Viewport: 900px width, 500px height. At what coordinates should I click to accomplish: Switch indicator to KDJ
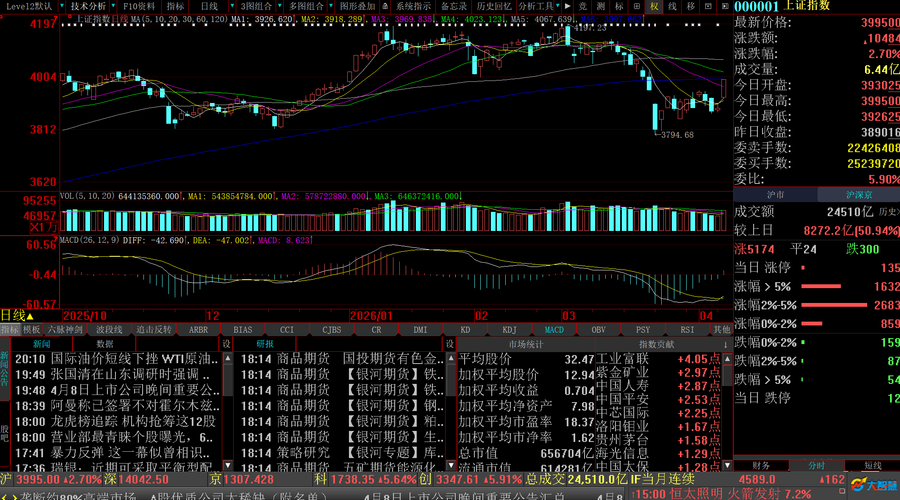tap(509, 330)
